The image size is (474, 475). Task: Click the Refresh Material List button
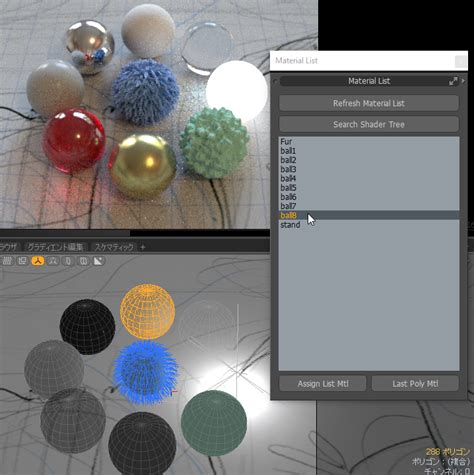pyautogui.click(x=369, y=103)
